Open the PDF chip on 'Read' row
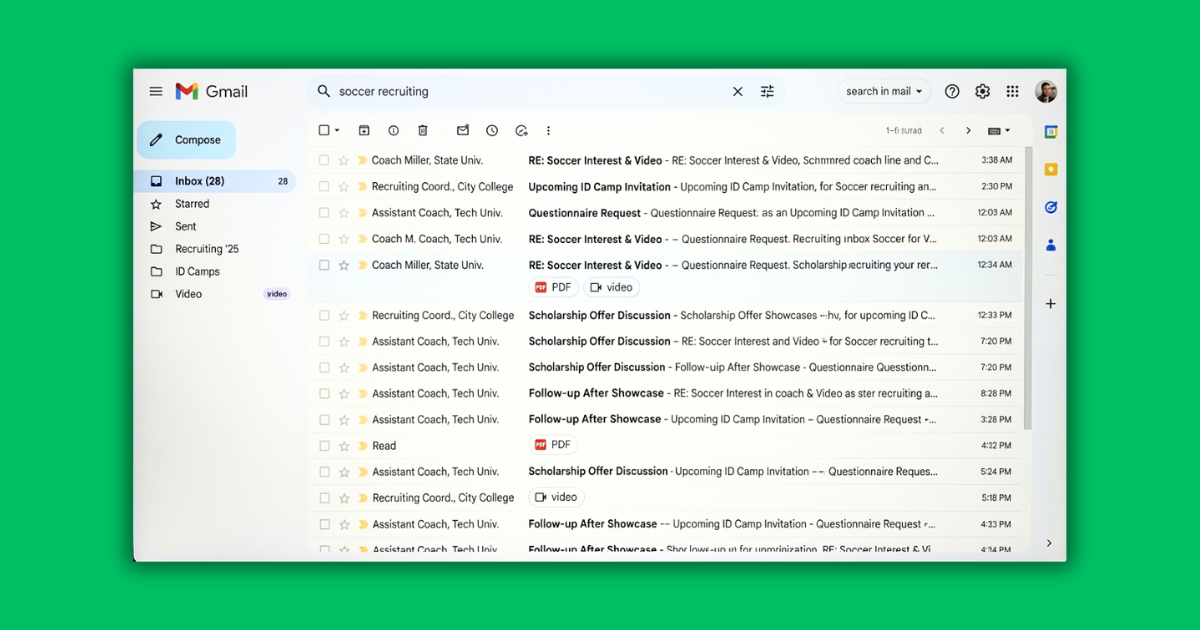Viewport: 1200px width, 630px height. pyautogui.click(x=553, y=445)
